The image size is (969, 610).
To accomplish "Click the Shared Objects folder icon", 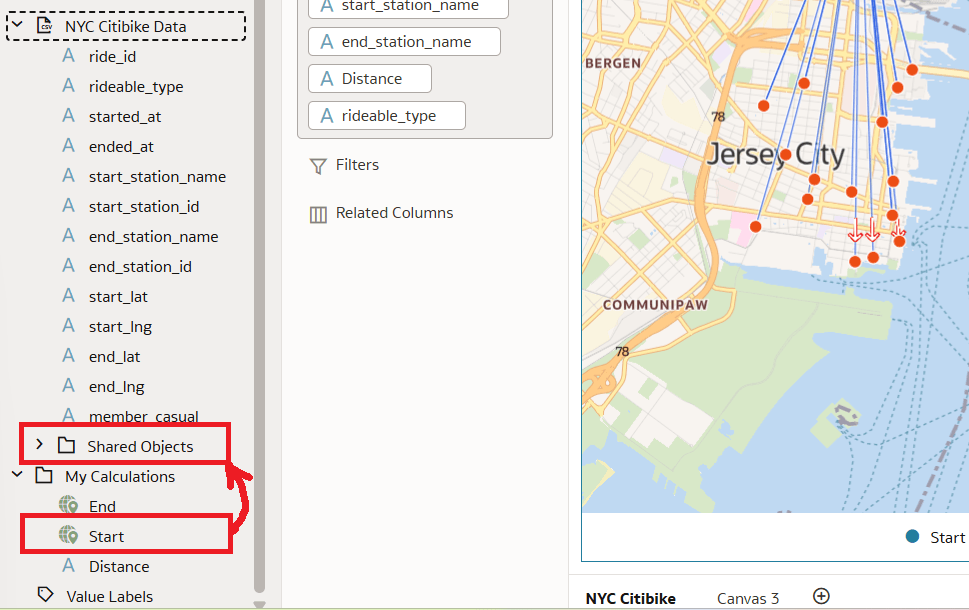I will tap(66, 445).
